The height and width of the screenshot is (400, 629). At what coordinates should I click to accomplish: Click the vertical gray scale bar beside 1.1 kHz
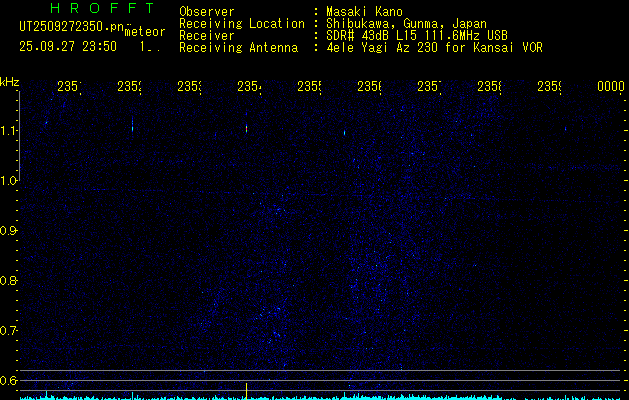point(19,136)
